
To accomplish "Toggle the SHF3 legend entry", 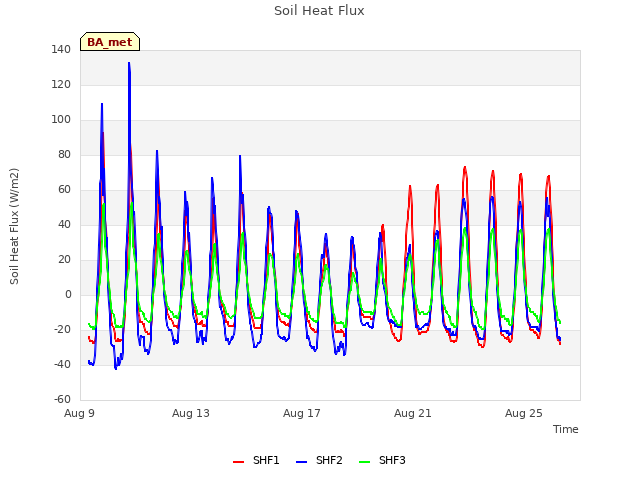I will pos(382,460).
